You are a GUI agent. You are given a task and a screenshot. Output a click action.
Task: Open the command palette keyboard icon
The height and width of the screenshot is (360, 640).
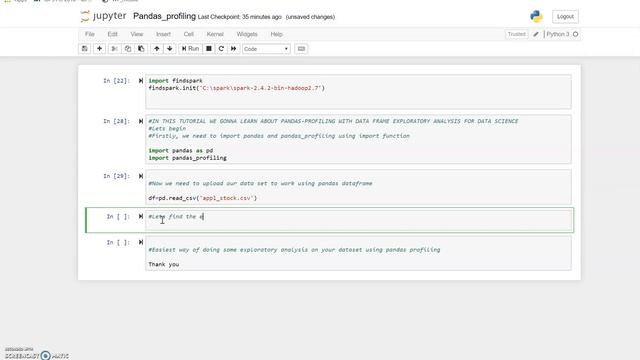coord(301,49)
